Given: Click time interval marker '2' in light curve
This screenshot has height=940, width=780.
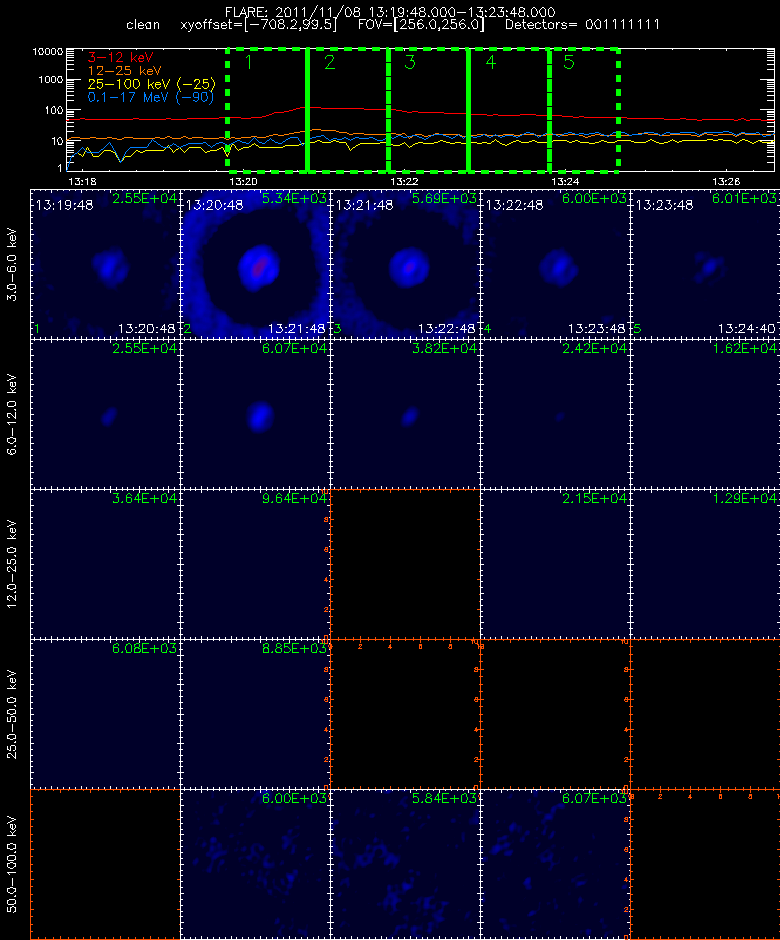Looking at the screenshot, I should pos(330,62).
